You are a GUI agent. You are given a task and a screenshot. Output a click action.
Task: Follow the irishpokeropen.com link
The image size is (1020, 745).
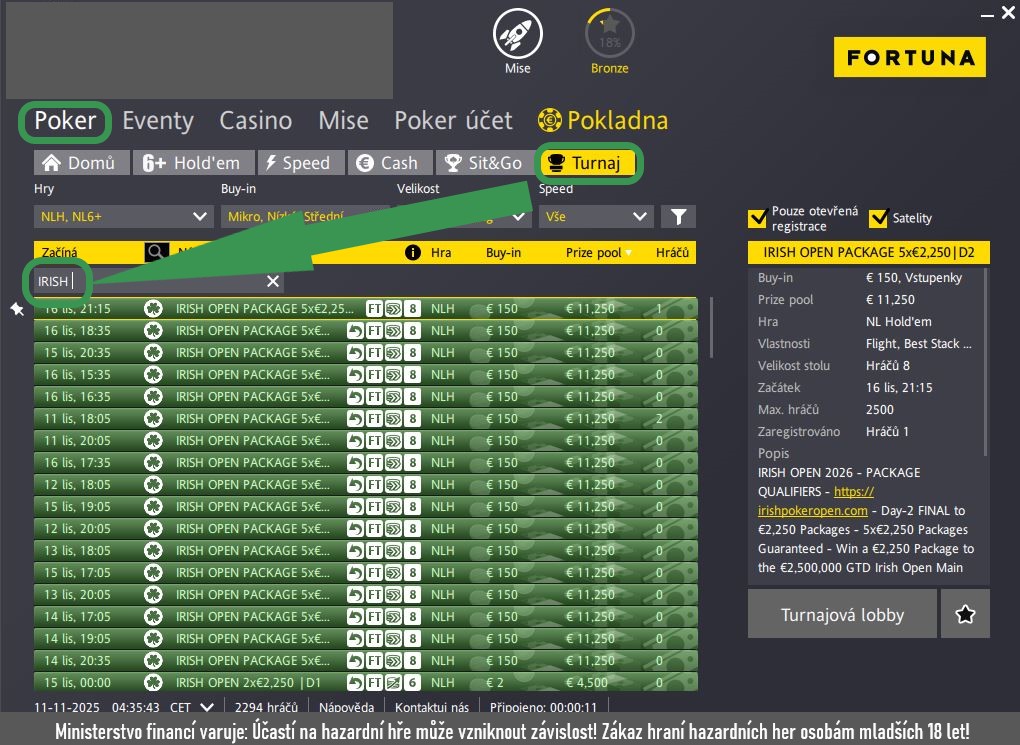tap(812, 510)
